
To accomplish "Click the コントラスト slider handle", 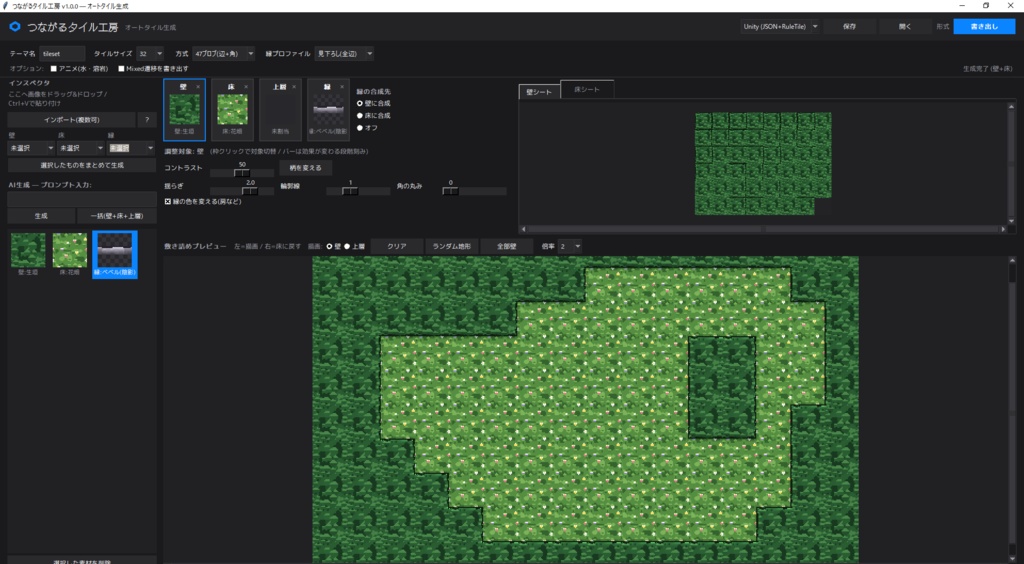I will [242, 173].
